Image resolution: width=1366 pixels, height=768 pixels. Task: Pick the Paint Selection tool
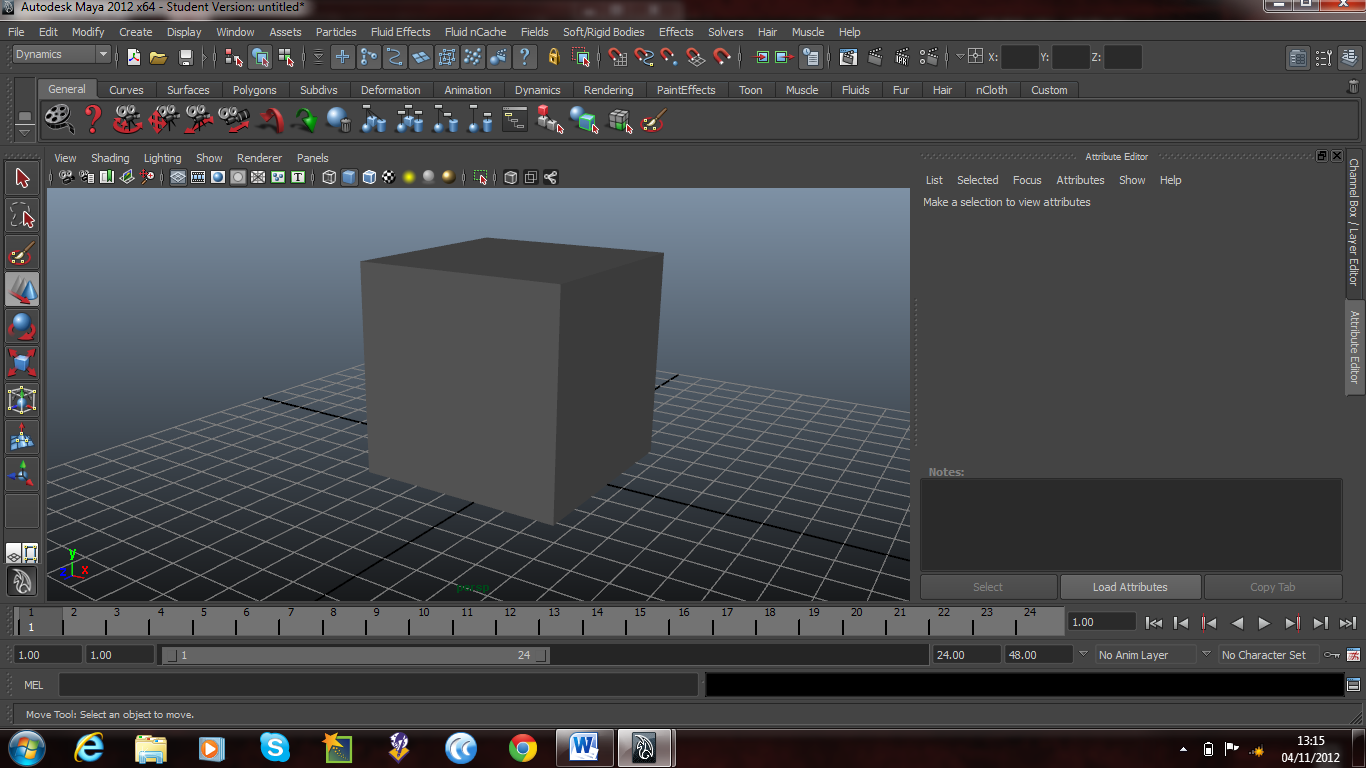pos(22,253)
